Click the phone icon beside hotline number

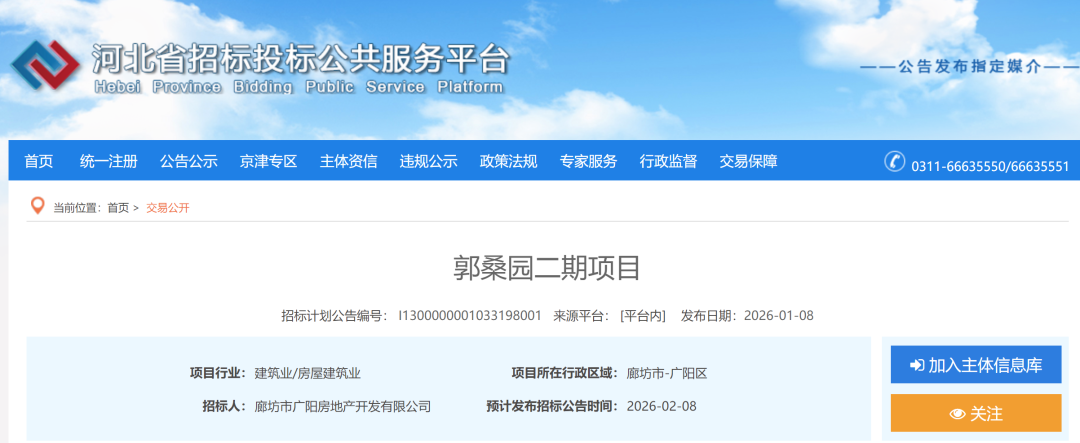[x=894, y=162]
